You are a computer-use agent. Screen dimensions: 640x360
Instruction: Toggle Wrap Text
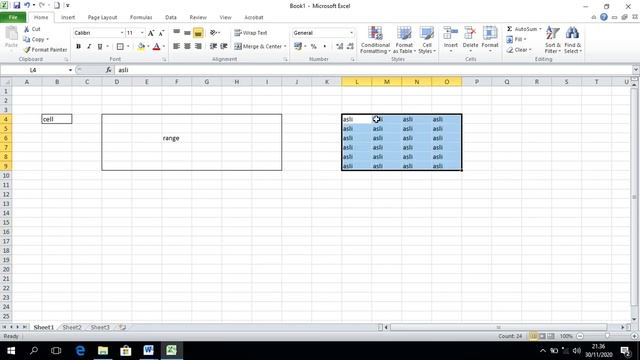point(250,33)
